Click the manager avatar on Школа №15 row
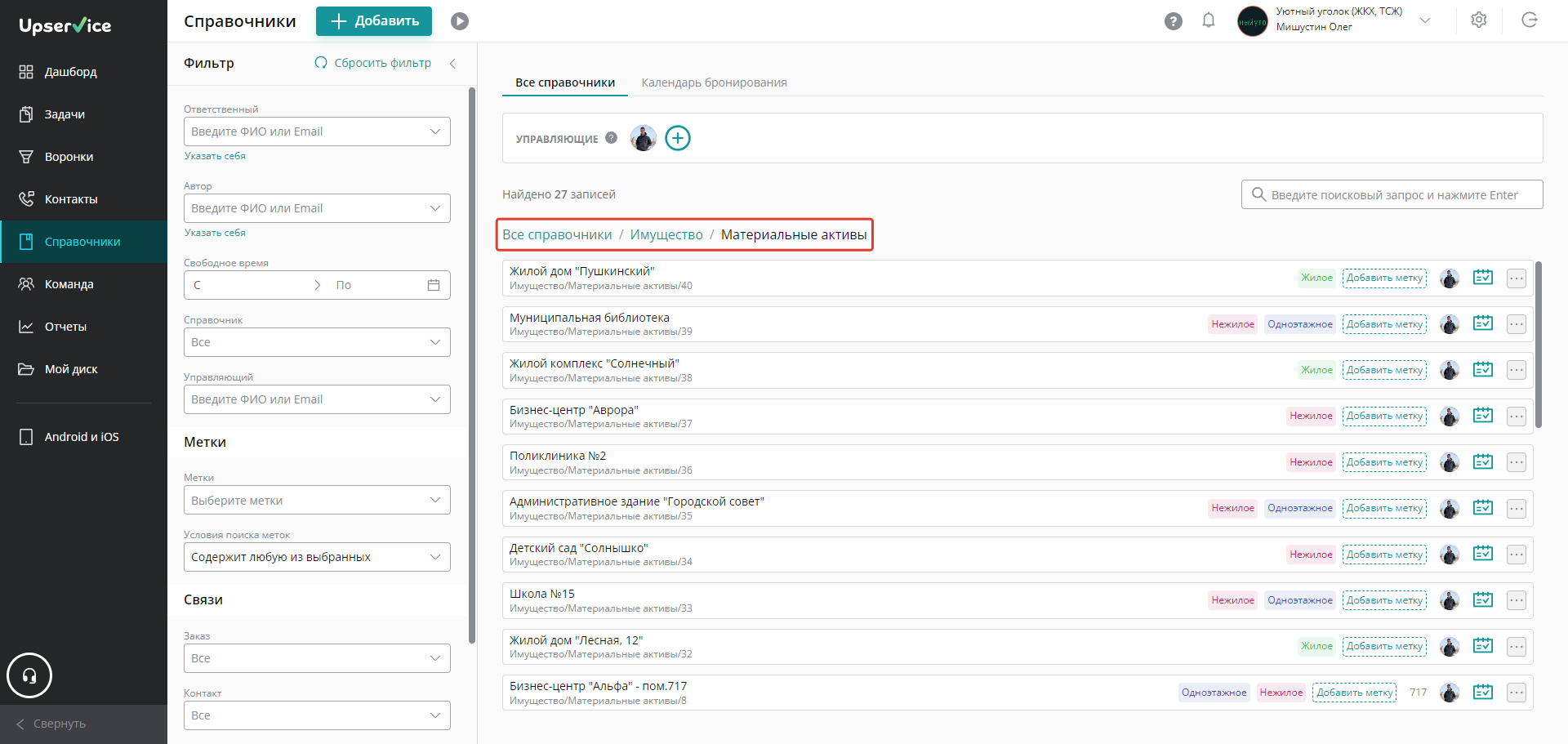 tap(1450, 600)
